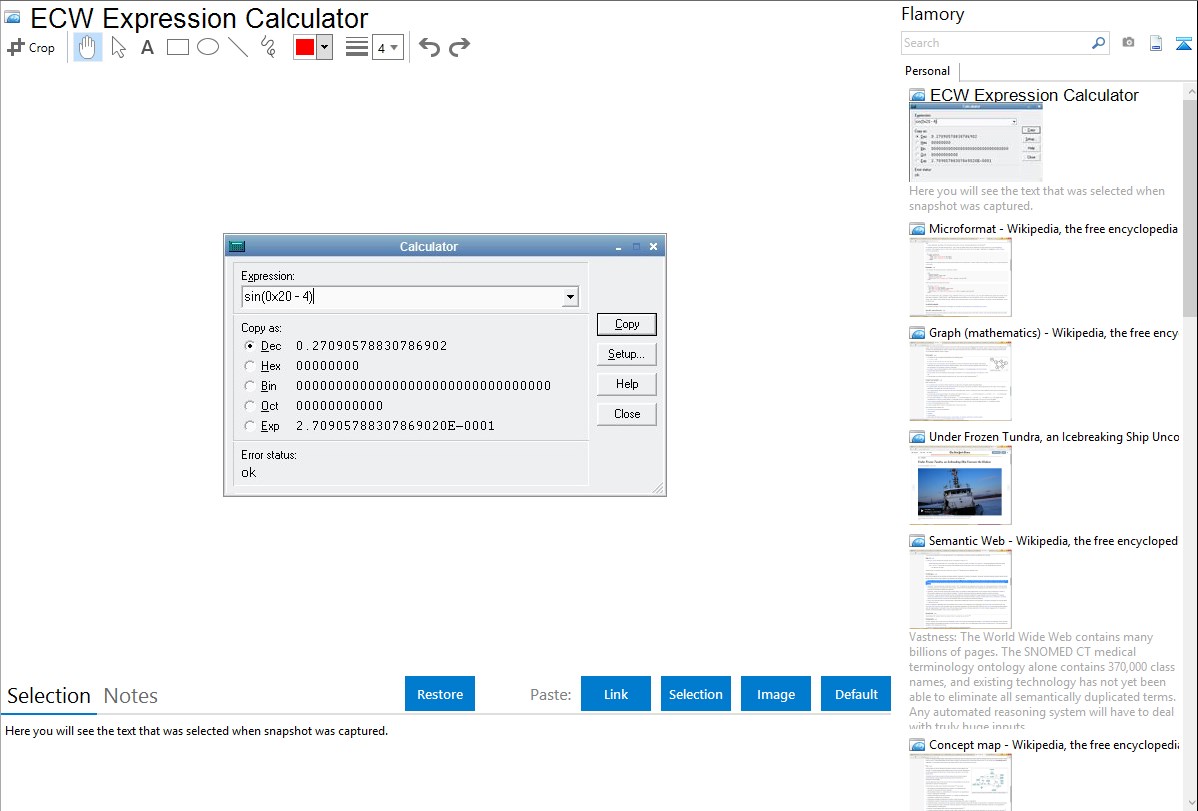The image size is (1198, 811).
Task: Open the Under Frozen Tundra snapshot thumbnail
Action: [x=960, y=485]
